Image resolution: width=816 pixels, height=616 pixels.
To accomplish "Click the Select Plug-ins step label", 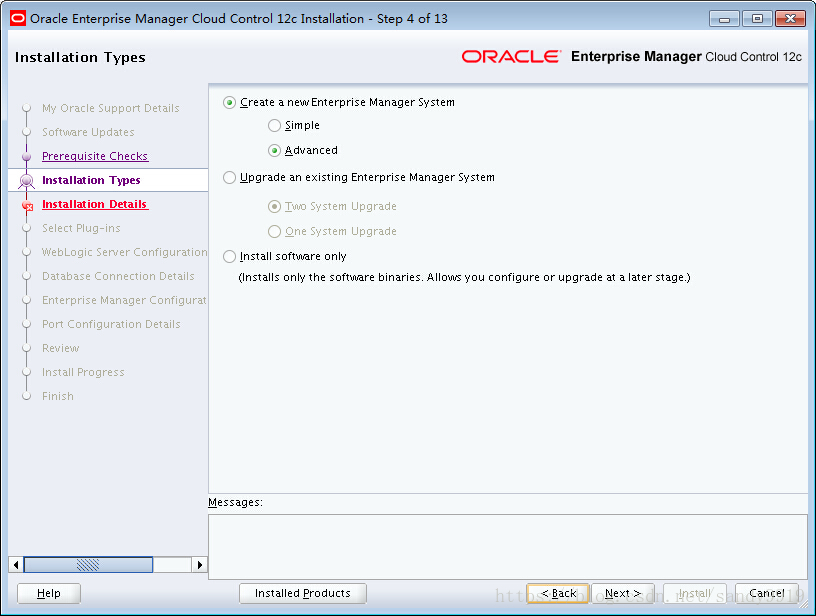I will coord(81,228).
